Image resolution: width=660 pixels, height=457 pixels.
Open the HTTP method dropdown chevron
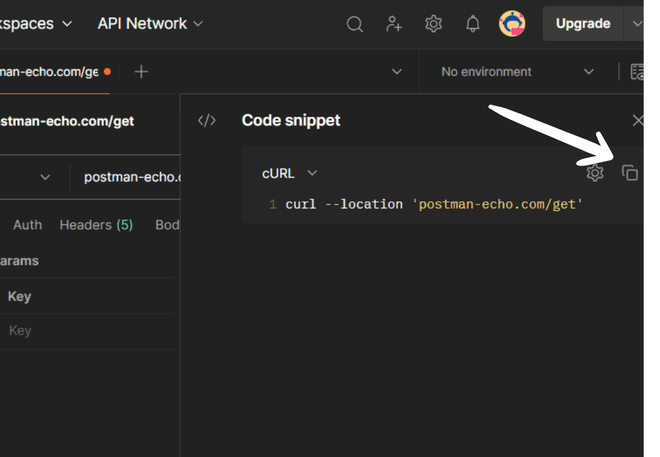pos(45,177)
